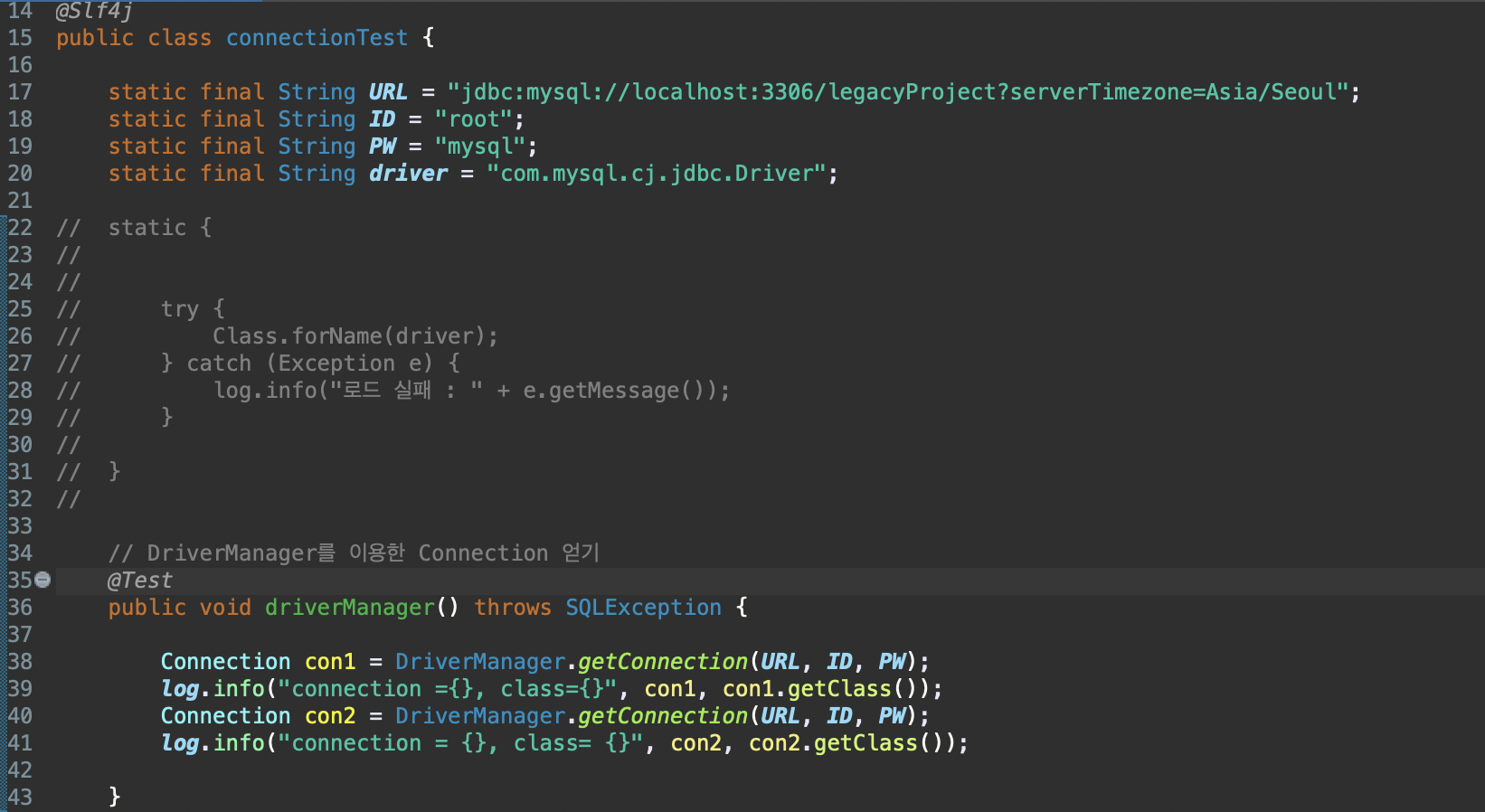Click the "connection ={}, class={}" string on line 39

coord(448,689)
